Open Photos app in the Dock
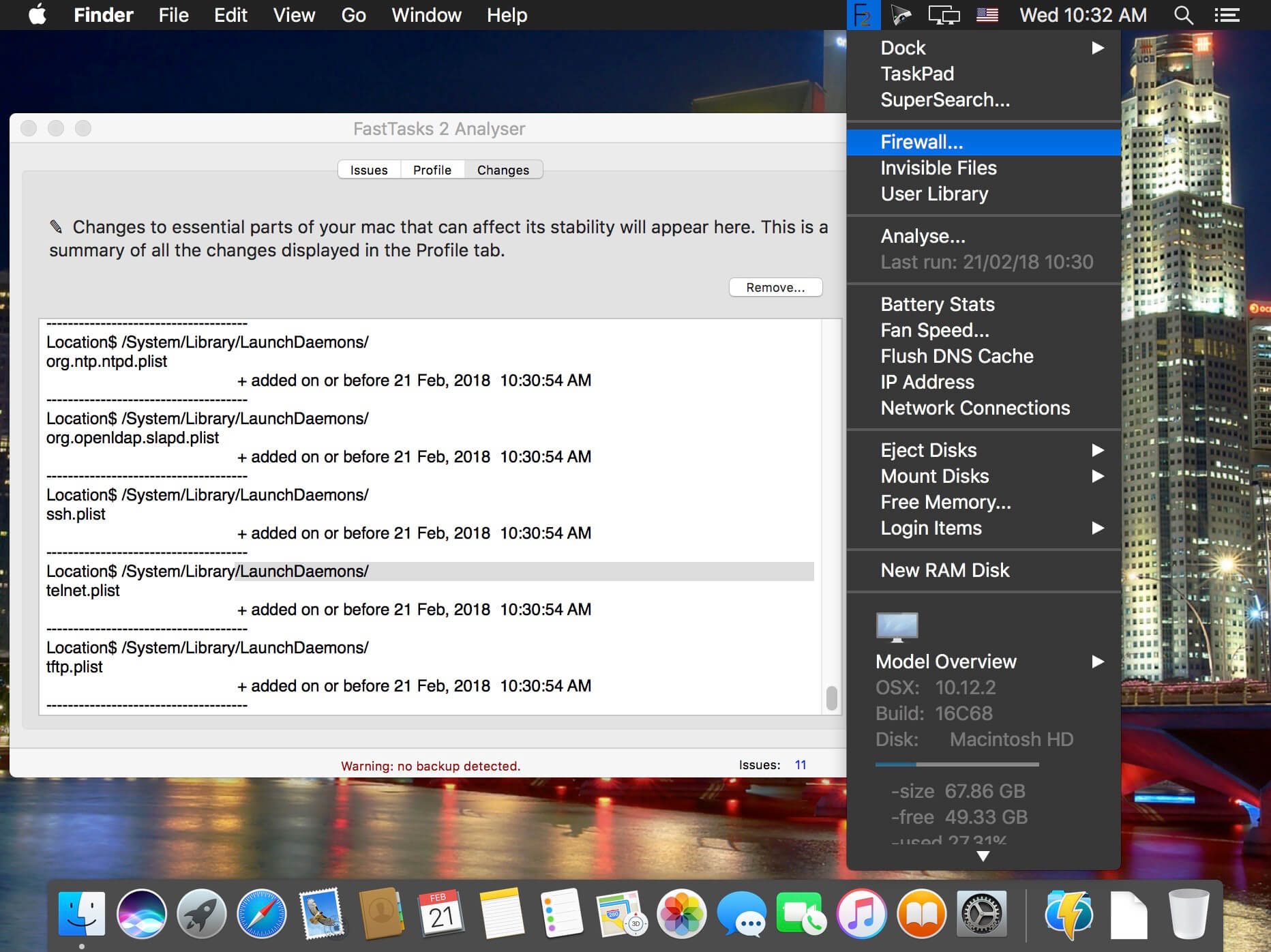This screenshot has width=1271, height=952. [x=682, y=914]
